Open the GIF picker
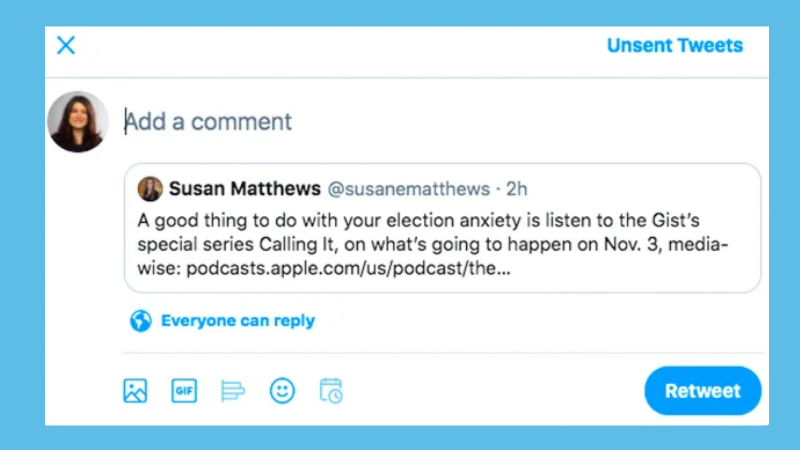Viewport: 800px width, 450px height. coord(184,391)
